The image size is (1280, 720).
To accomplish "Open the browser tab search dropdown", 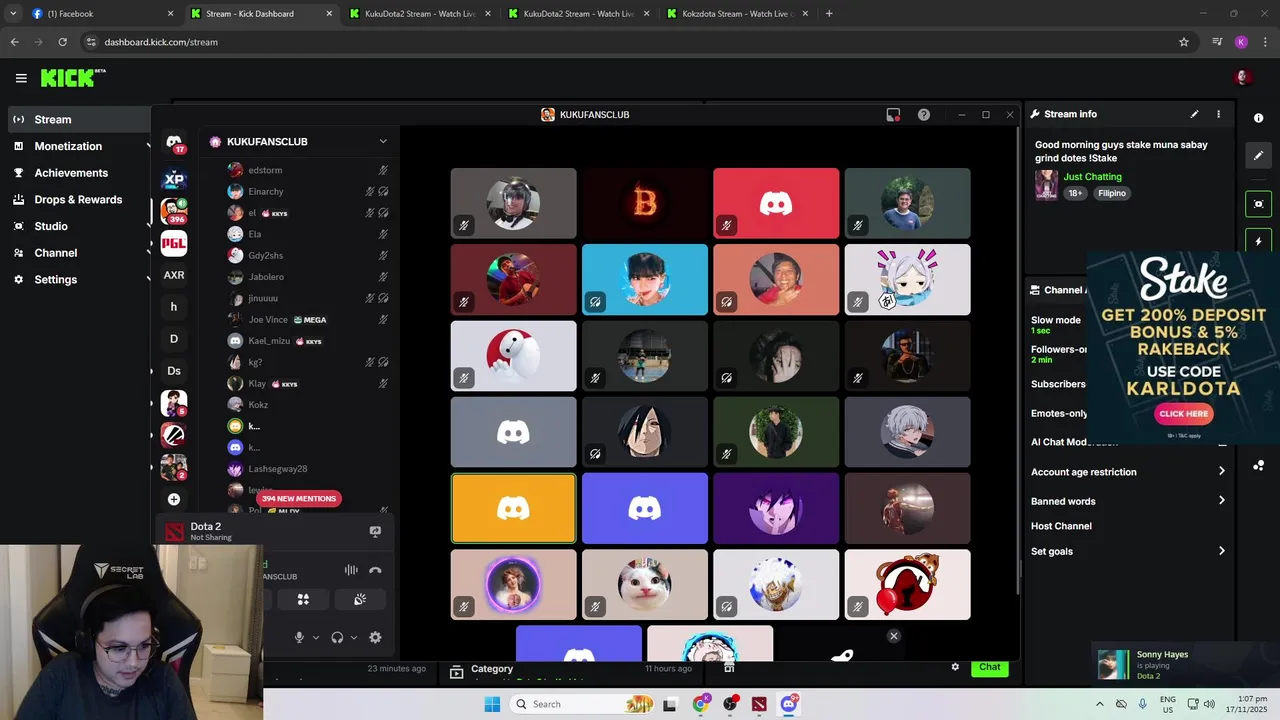I will (13, 14).
